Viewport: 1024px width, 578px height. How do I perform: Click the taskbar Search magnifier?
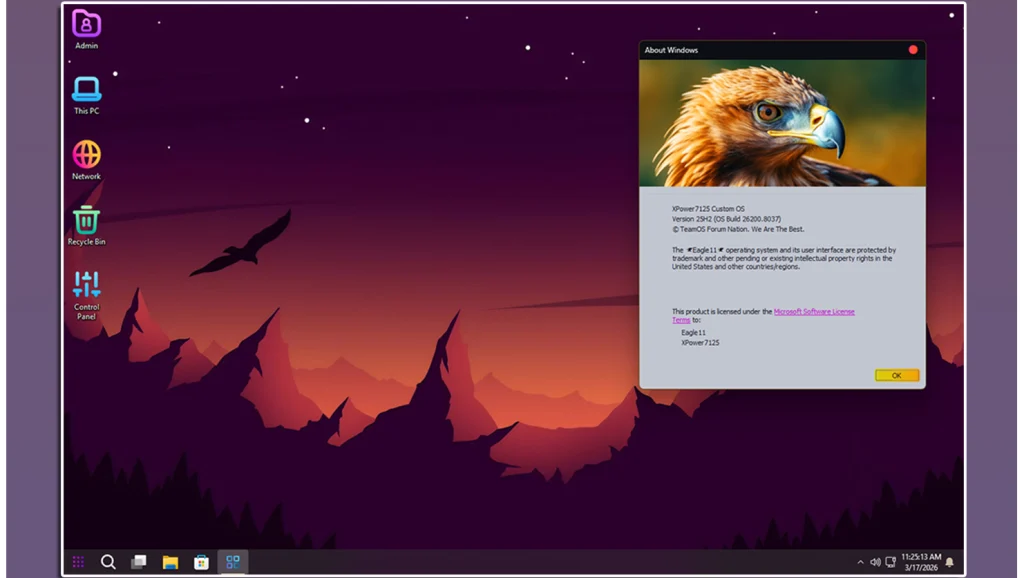click(x=108, y=562)
